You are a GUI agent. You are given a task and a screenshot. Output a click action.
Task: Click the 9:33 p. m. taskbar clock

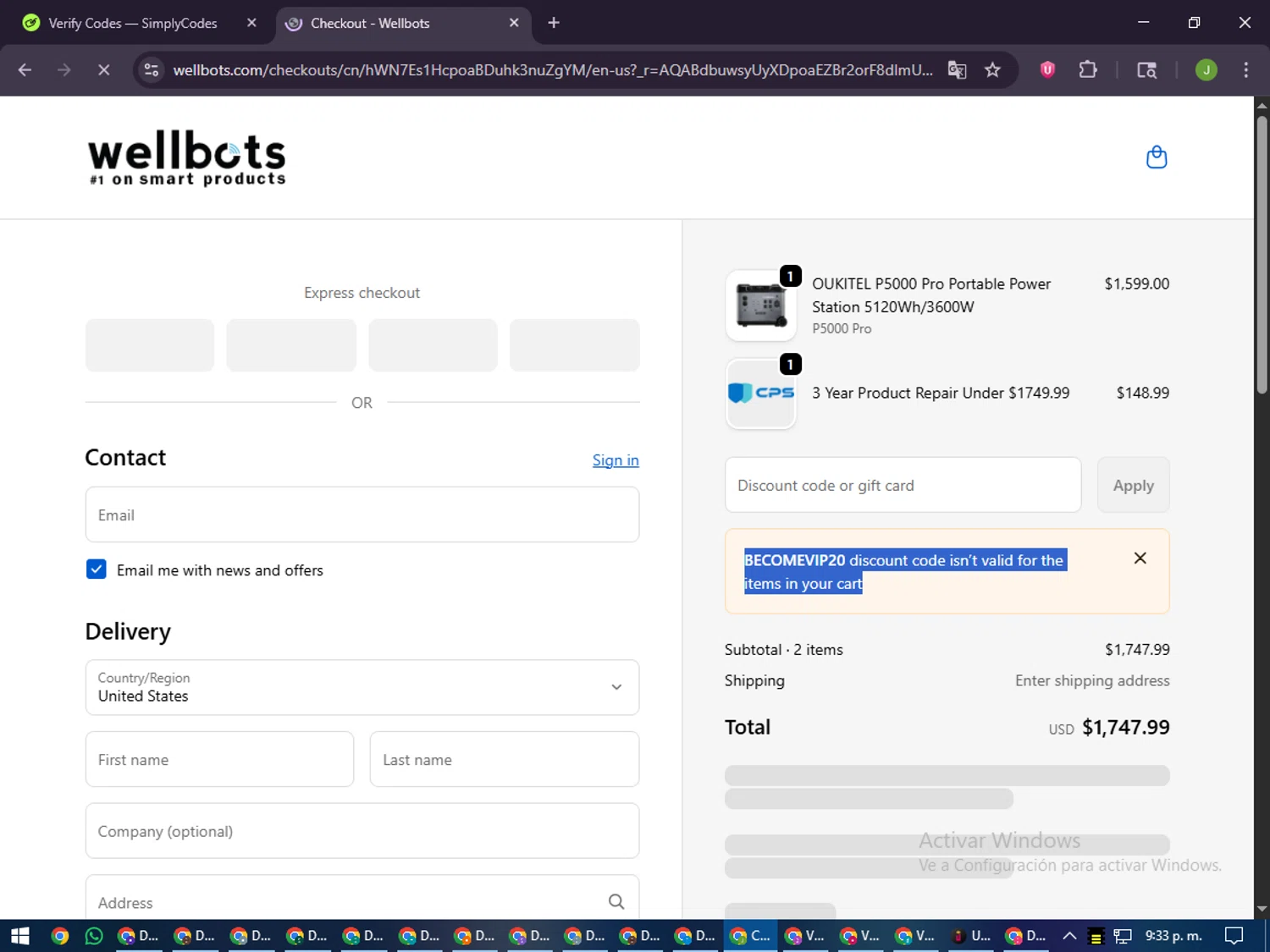click(x=1173, y=936)
